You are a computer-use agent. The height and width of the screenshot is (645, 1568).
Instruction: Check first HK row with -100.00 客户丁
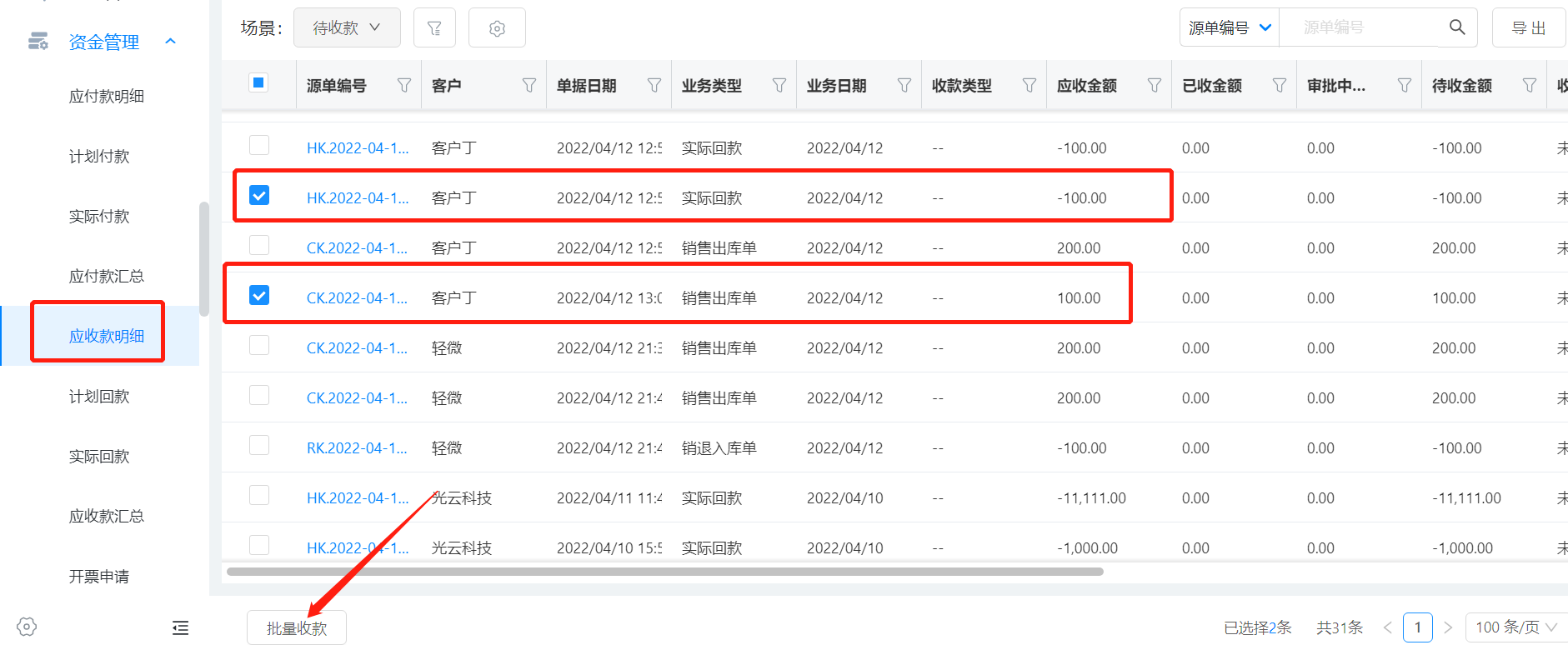[259, 145]
